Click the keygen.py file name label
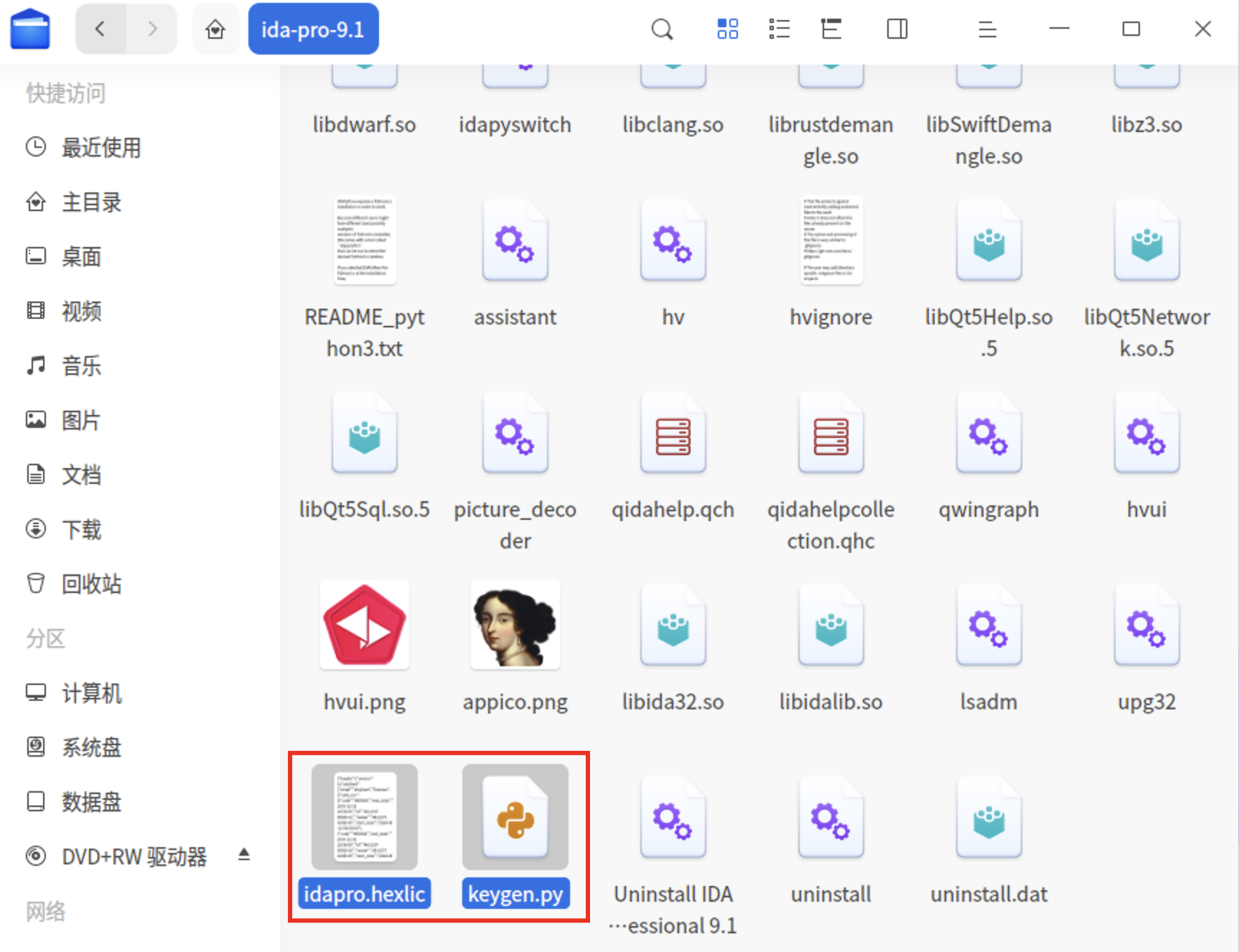1239x952 pixels. coord(515,894)
